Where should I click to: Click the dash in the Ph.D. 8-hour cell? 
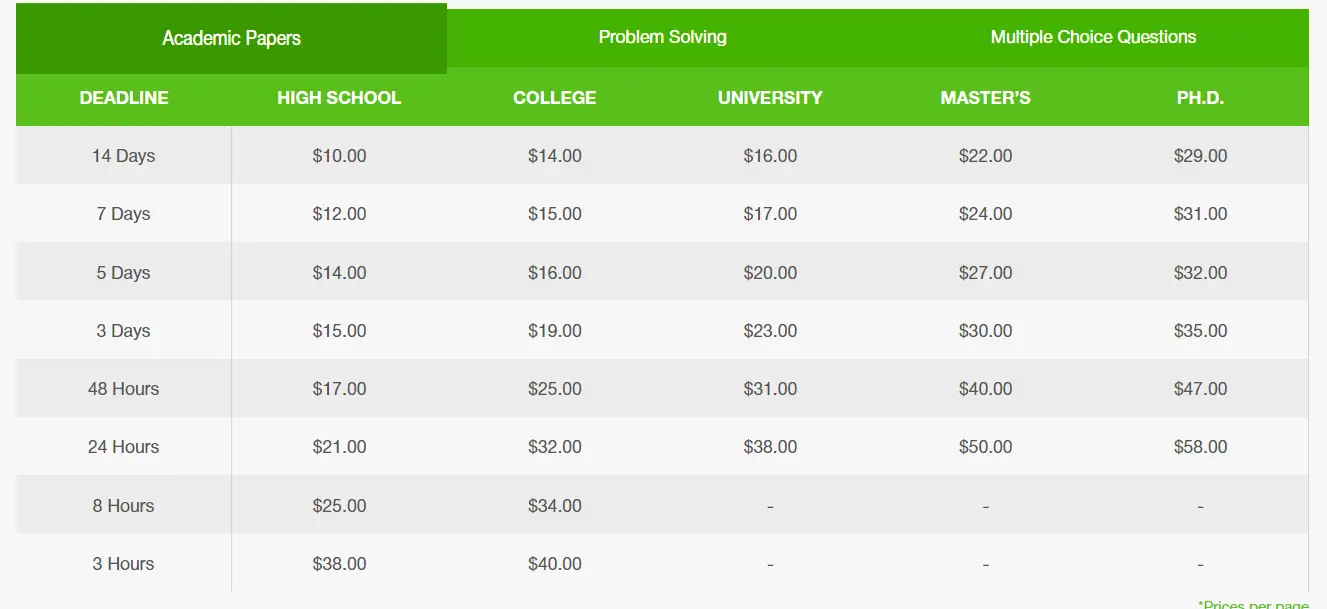point(1200,505)
